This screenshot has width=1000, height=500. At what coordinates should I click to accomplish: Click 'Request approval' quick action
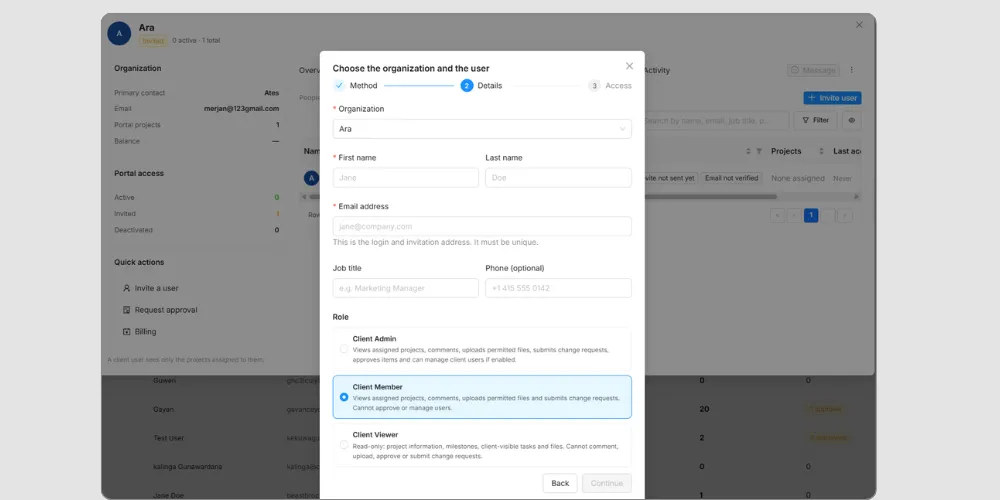(166, 310)
